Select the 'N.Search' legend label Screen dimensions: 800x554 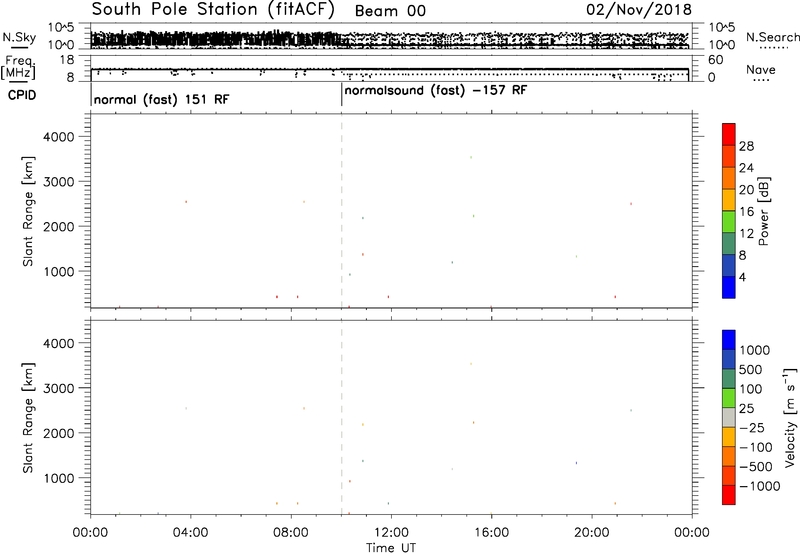[773, 37]
